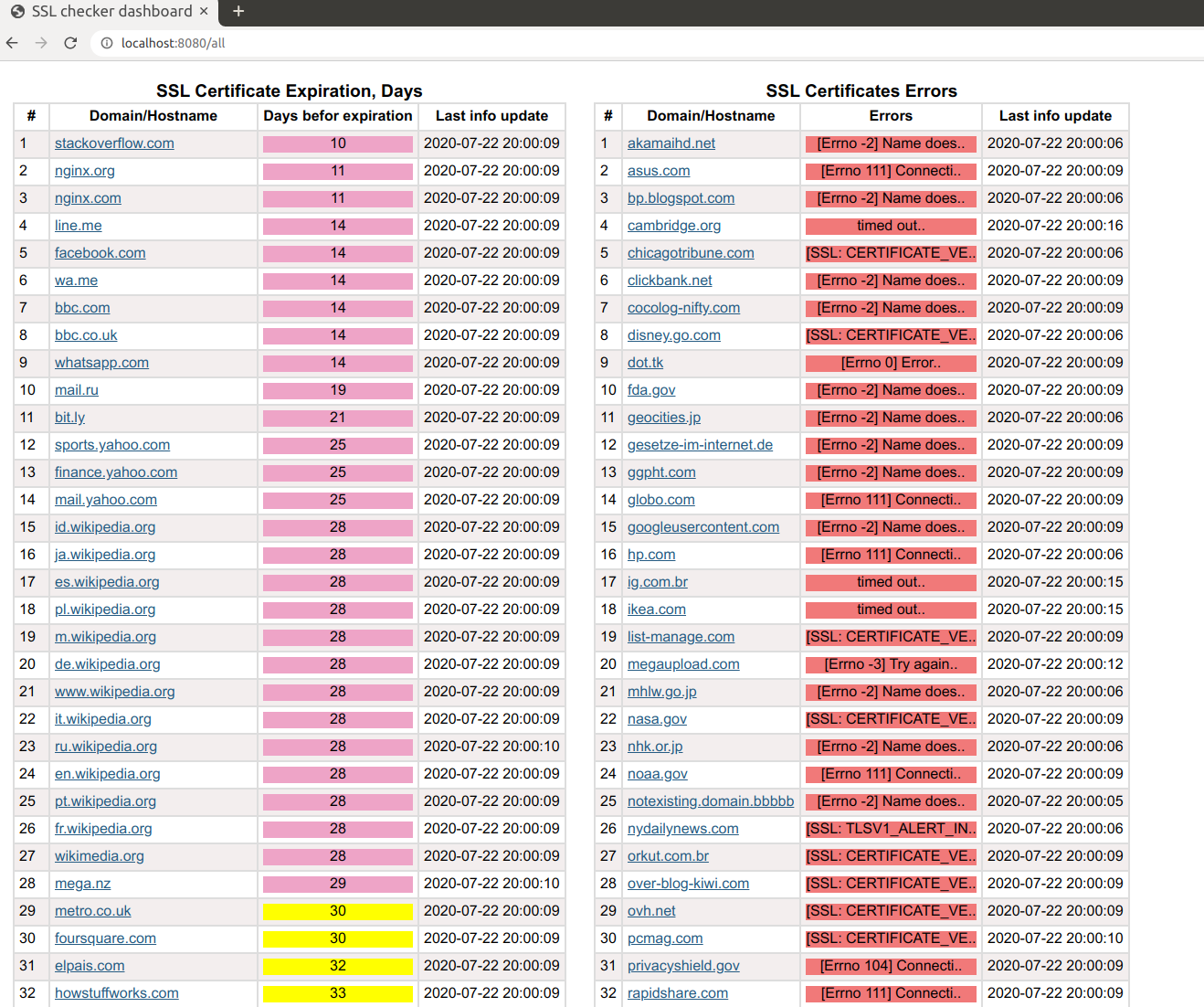Reload the page with the refresh icon
The height and width of the screenshot is (1007, 1204).
pyautogui.click(x=70, y=43)
